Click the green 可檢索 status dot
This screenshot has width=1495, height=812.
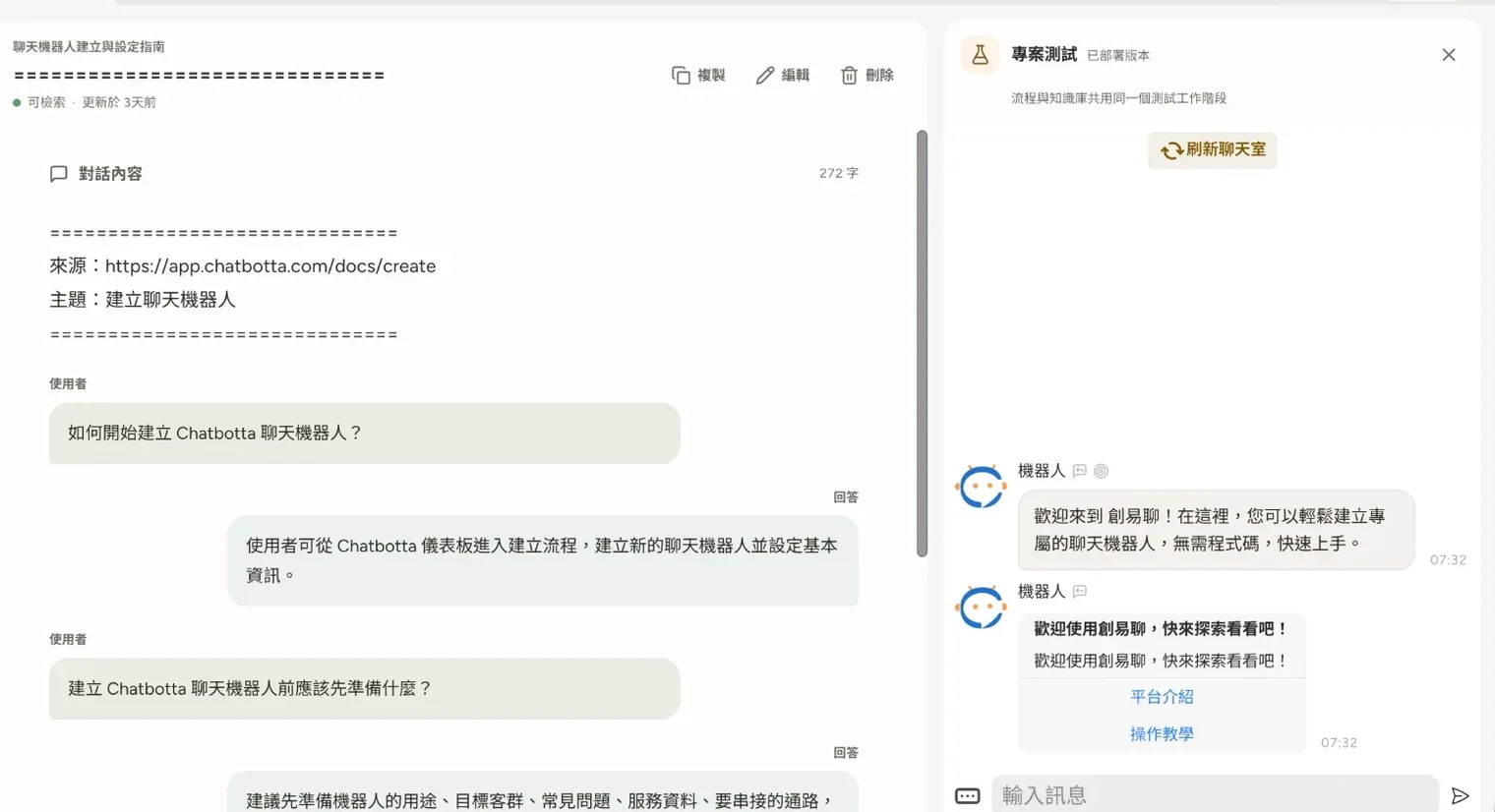(x=17, y=102)
